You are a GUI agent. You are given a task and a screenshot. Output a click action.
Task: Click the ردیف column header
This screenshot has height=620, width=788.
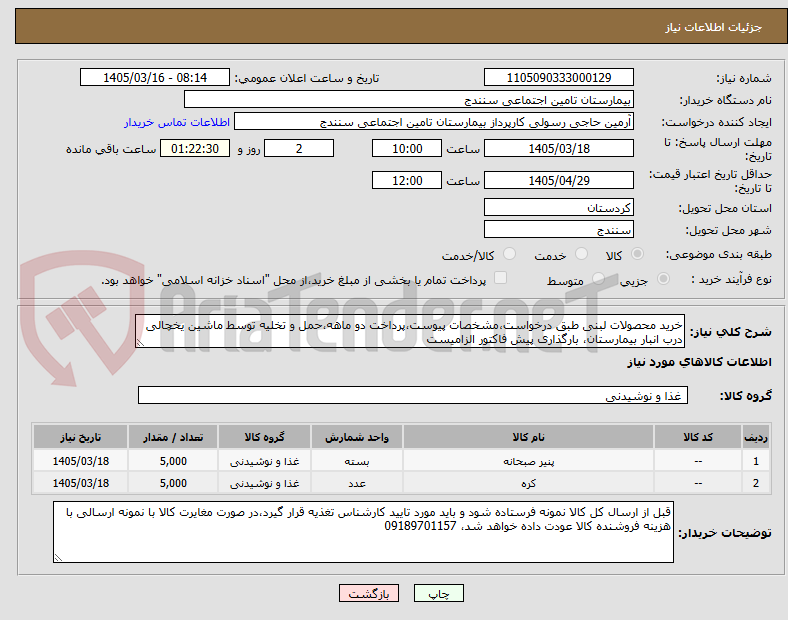[x=756, y=437]
